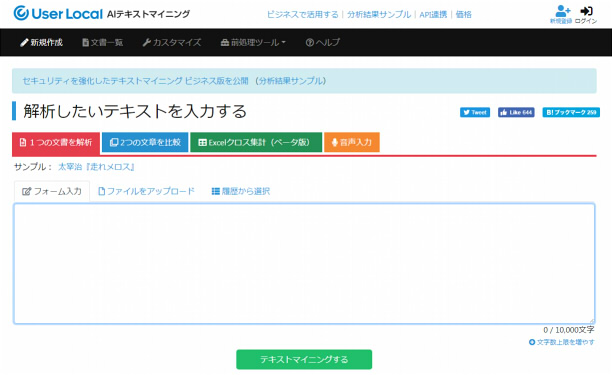Screen dimensions: 612x375
Task: Click the テキストマイニングする button
Action: click(x=304, y=359)
